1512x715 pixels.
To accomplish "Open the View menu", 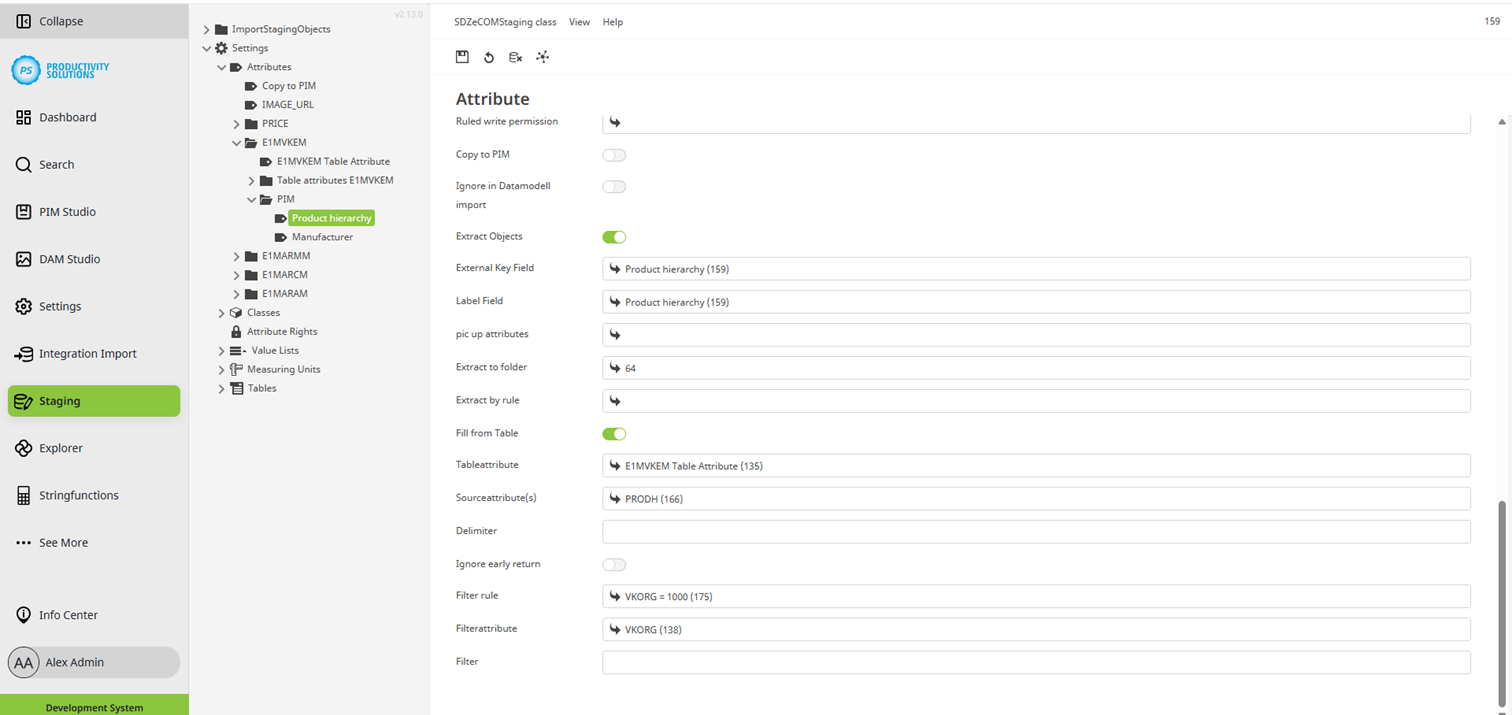I will pos(579,21).
